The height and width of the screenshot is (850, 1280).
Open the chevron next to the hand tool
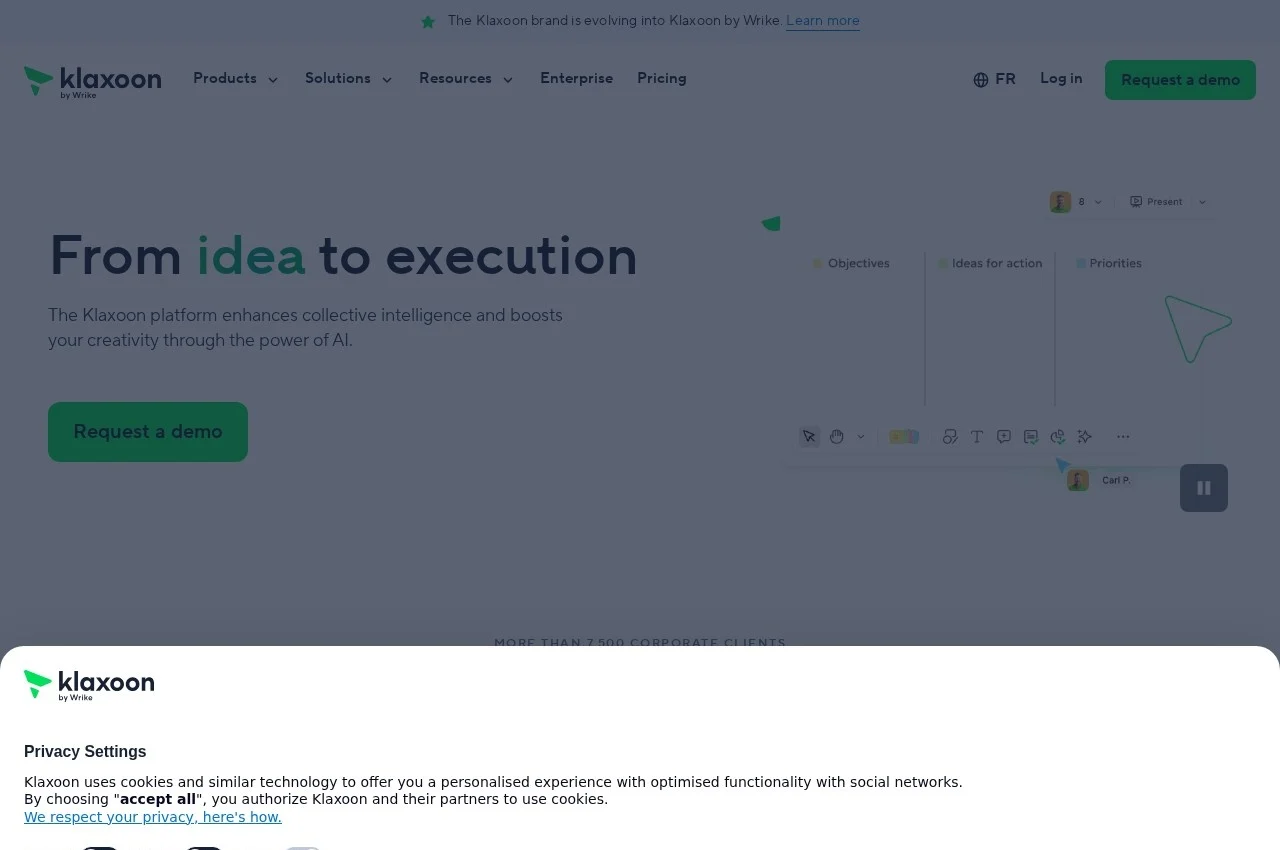tap(860, 437)
